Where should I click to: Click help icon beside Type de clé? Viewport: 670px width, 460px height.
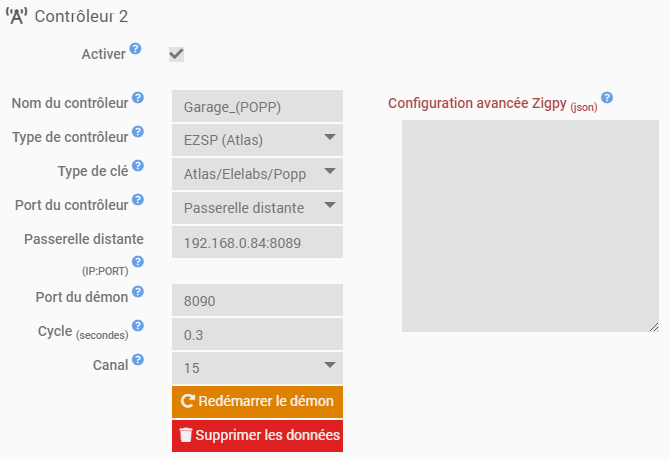(138, 165)
